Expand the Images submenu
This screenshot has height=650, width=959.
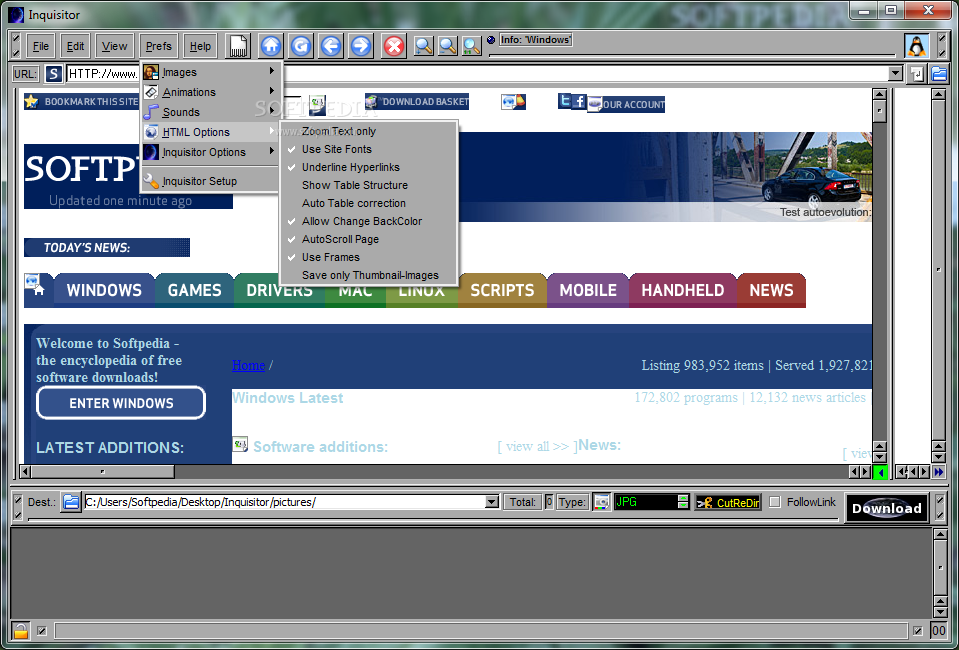(212, 72)
